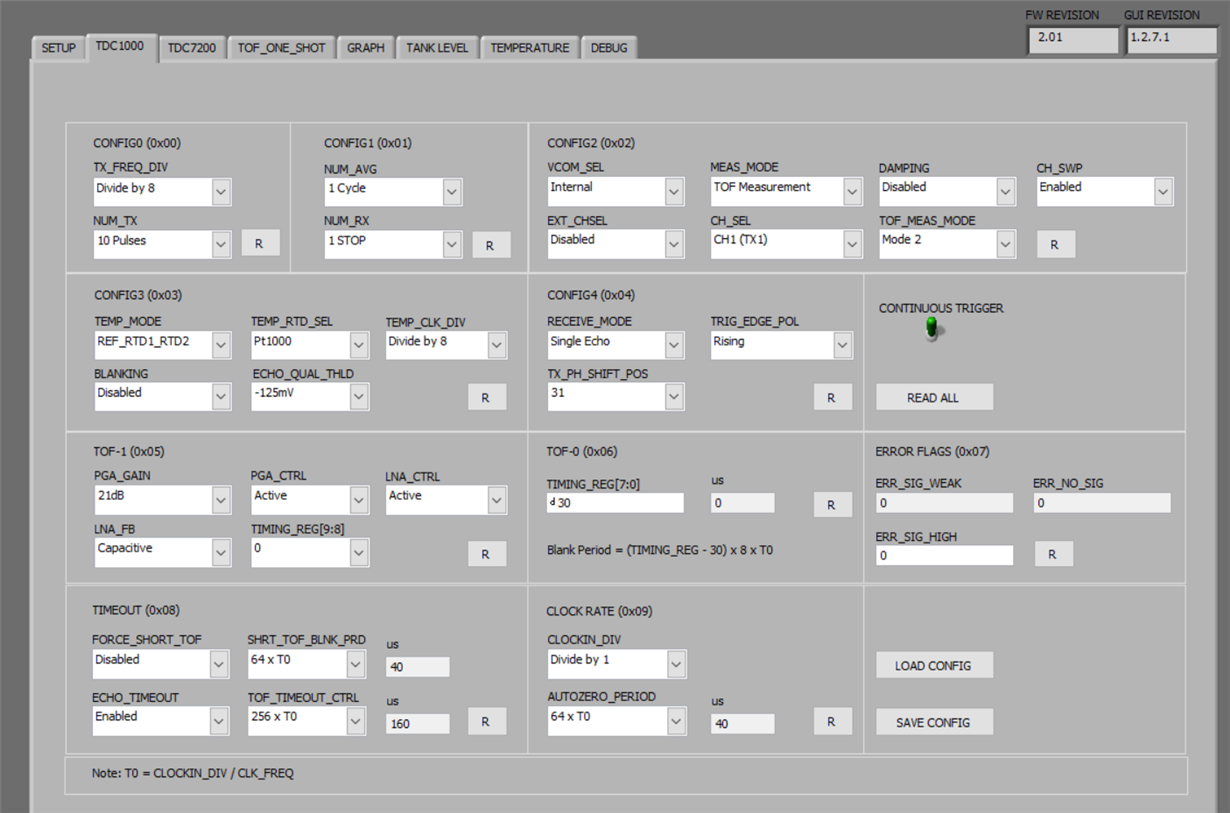Click the R button in CONFIG4
Viewport: 1230px width, 813px height.
[x=832, y=397]
